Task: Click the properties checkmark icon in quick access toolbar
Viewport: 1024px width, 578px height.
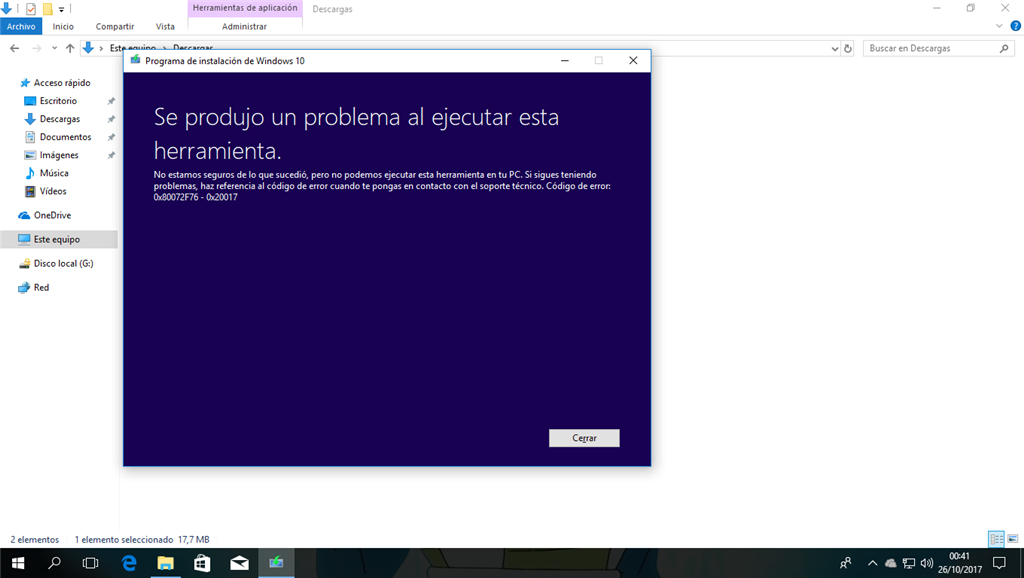Action: (x=31, y=9)
